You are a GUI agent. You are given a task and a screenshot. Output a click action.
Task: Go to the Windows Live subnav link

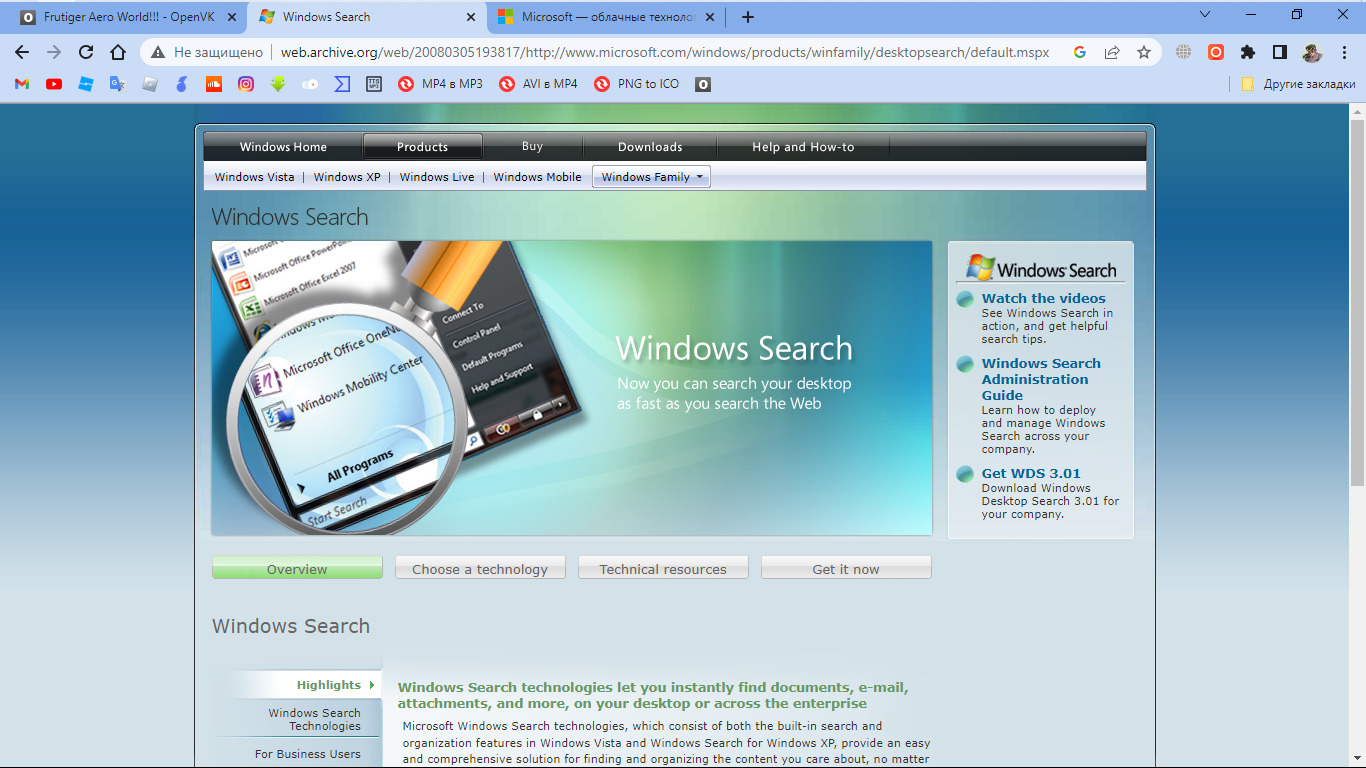click(437, 177)
